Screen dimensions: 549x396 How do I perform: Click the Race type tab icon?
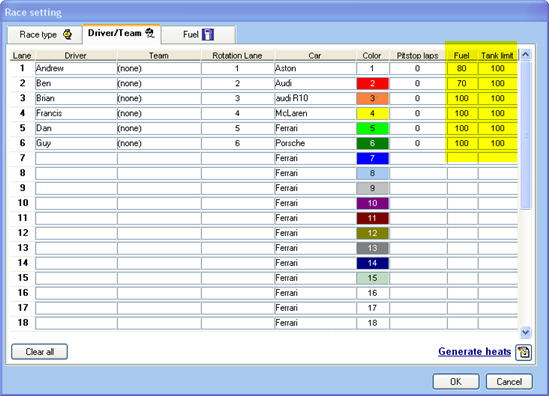click(67, 34)
